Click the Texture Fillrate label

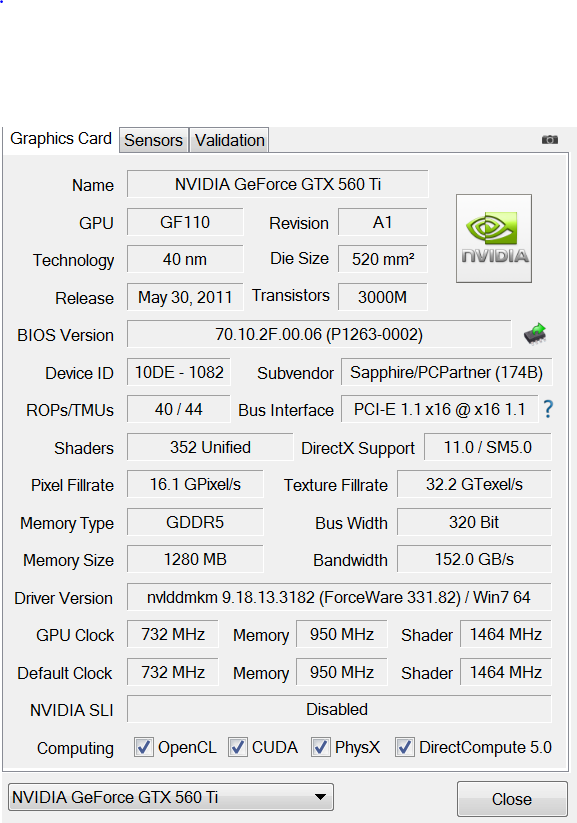[x=335, y=485]
